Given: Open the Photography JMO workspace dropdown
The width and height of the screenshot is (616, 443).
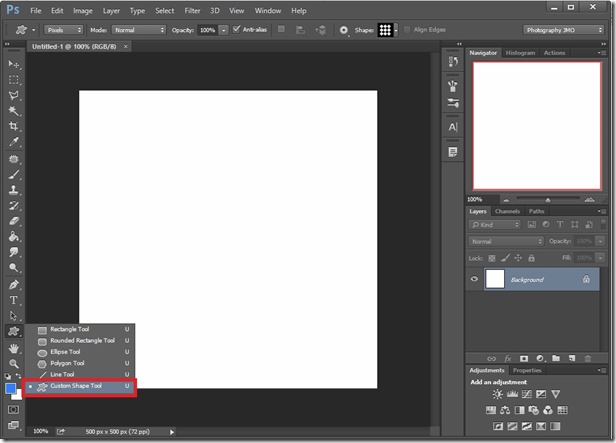Looking at the screenshot, I should point(563,30).
